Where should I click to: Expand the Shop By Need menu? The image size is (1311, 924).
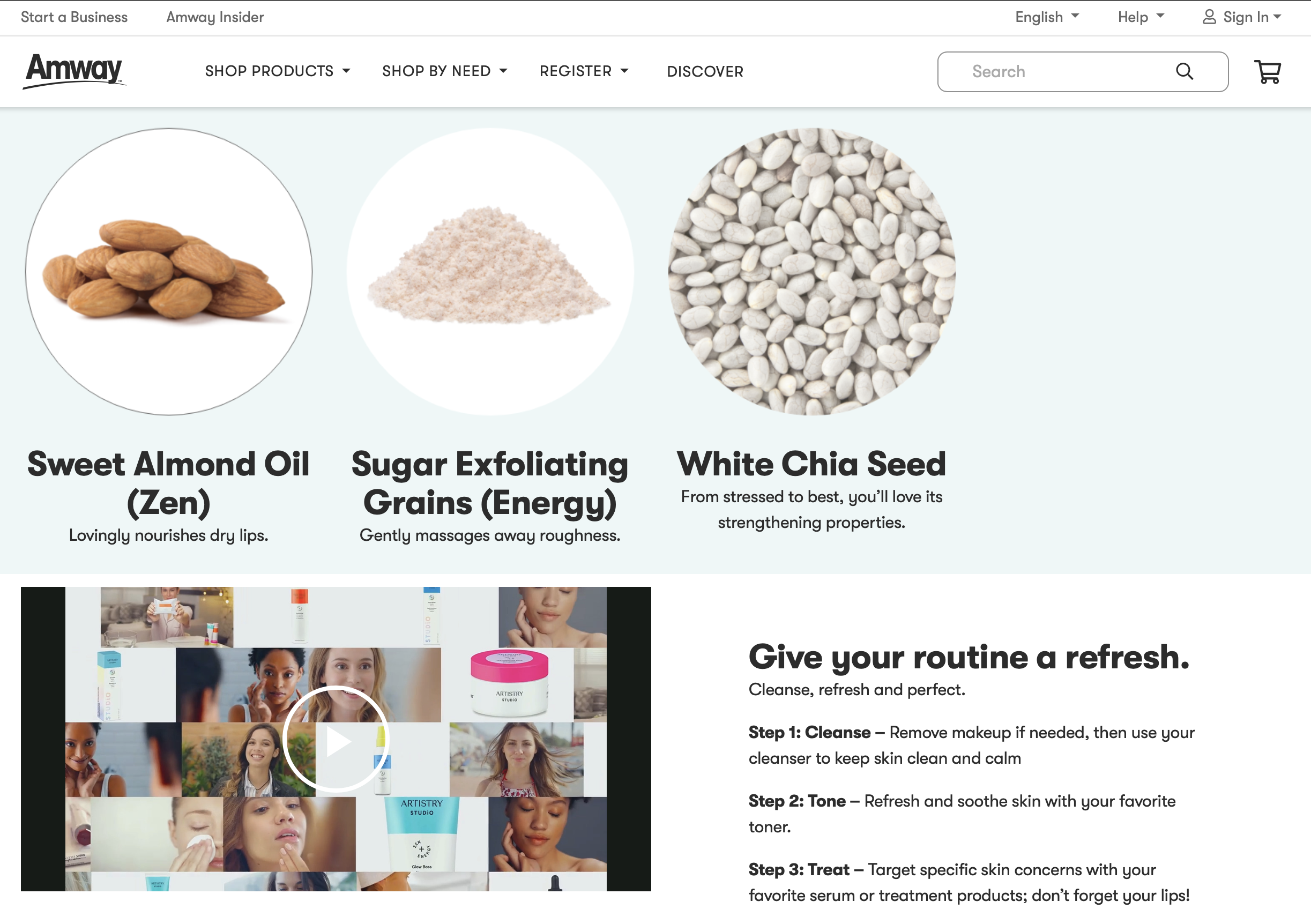tap(444, 71)
